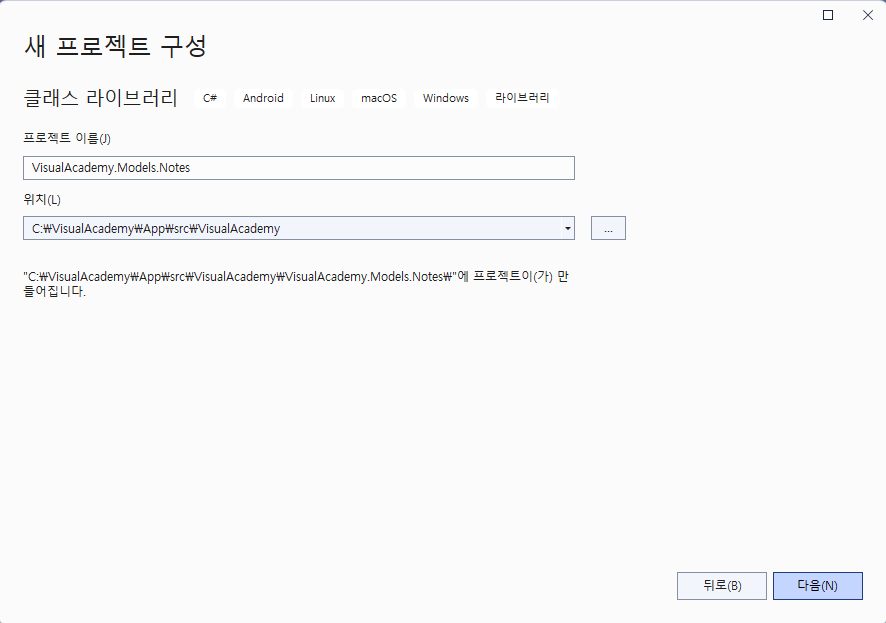Browse for a folder with the ... button

click(x=608, y=228)
